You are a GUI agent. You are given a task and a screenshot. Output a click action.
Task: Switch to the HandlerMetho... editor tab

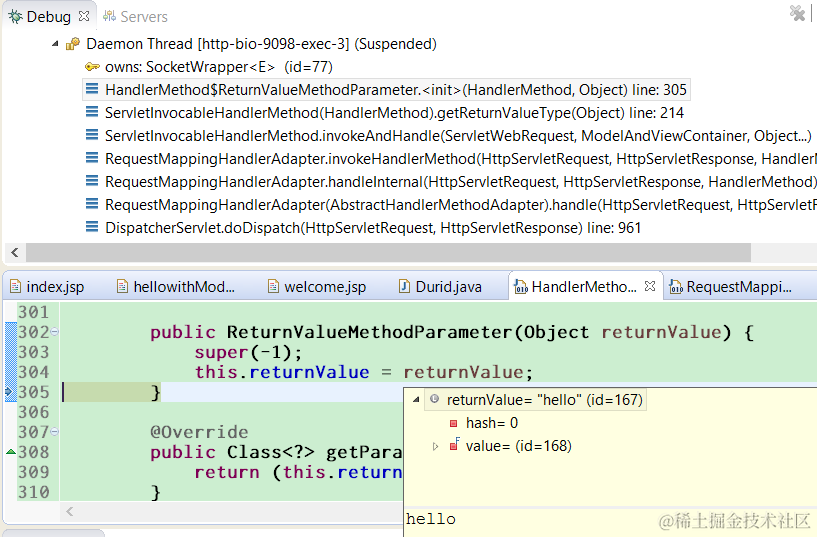tap(584, 286)
